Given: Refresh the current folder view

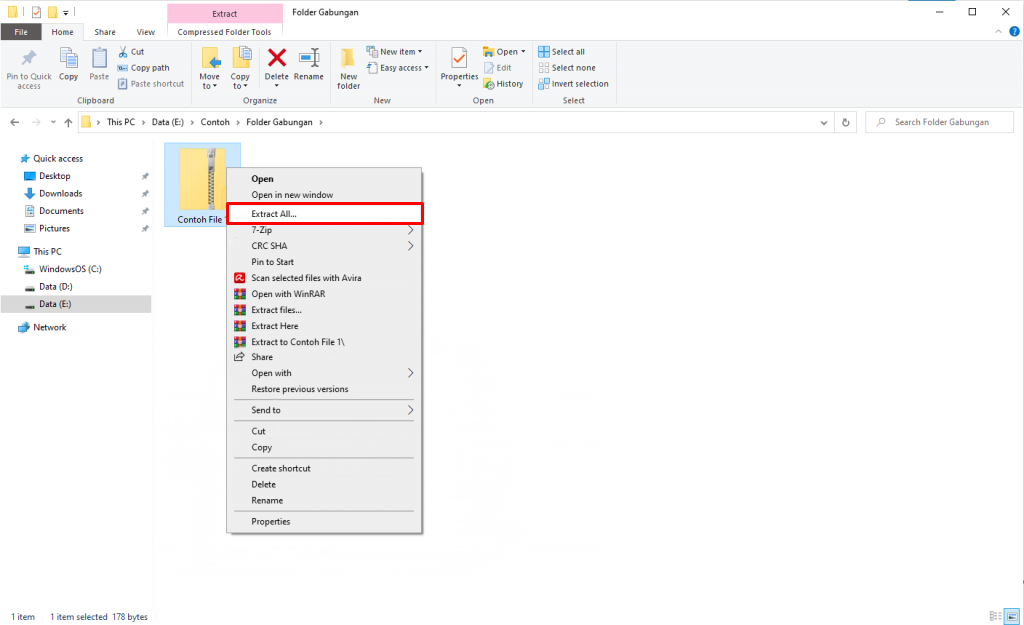Looking at the screenshot, I should [x=847, y=121].
